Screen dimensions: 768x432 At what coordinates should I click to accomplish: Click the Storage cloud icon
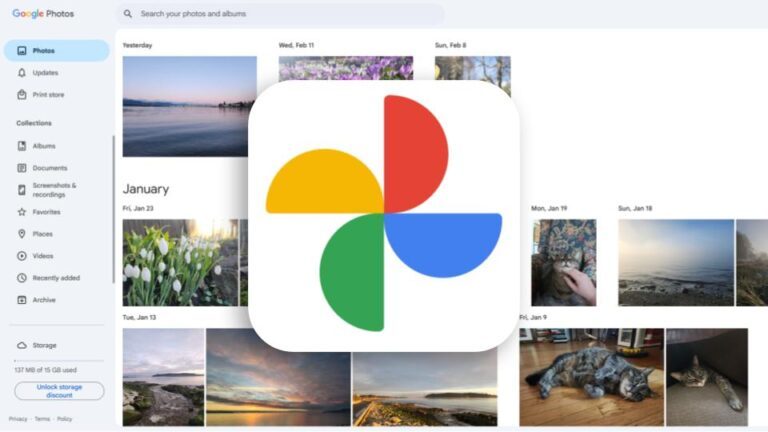coord(22,345)
